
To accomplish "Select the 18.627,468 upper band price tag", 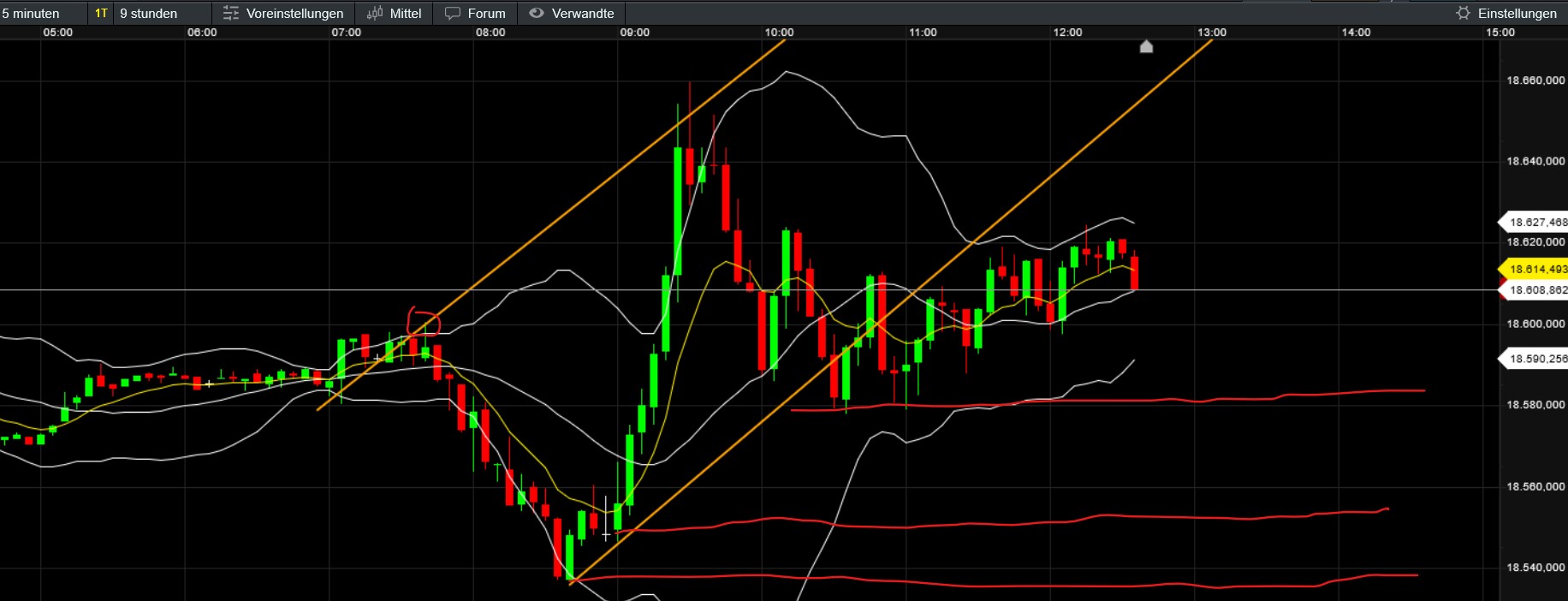I will point(1533,223).
